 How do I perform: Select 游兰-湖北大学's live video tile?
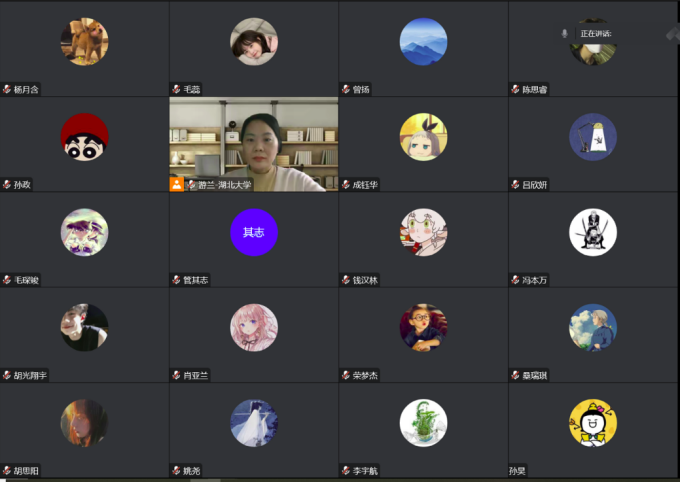(x=254, y=144)
